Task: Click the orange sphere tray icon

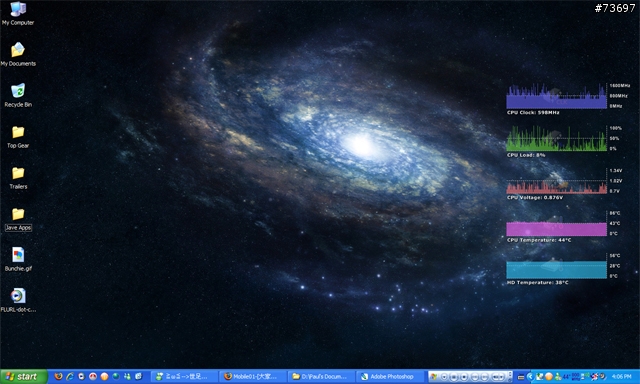Action: click(549, 377)
